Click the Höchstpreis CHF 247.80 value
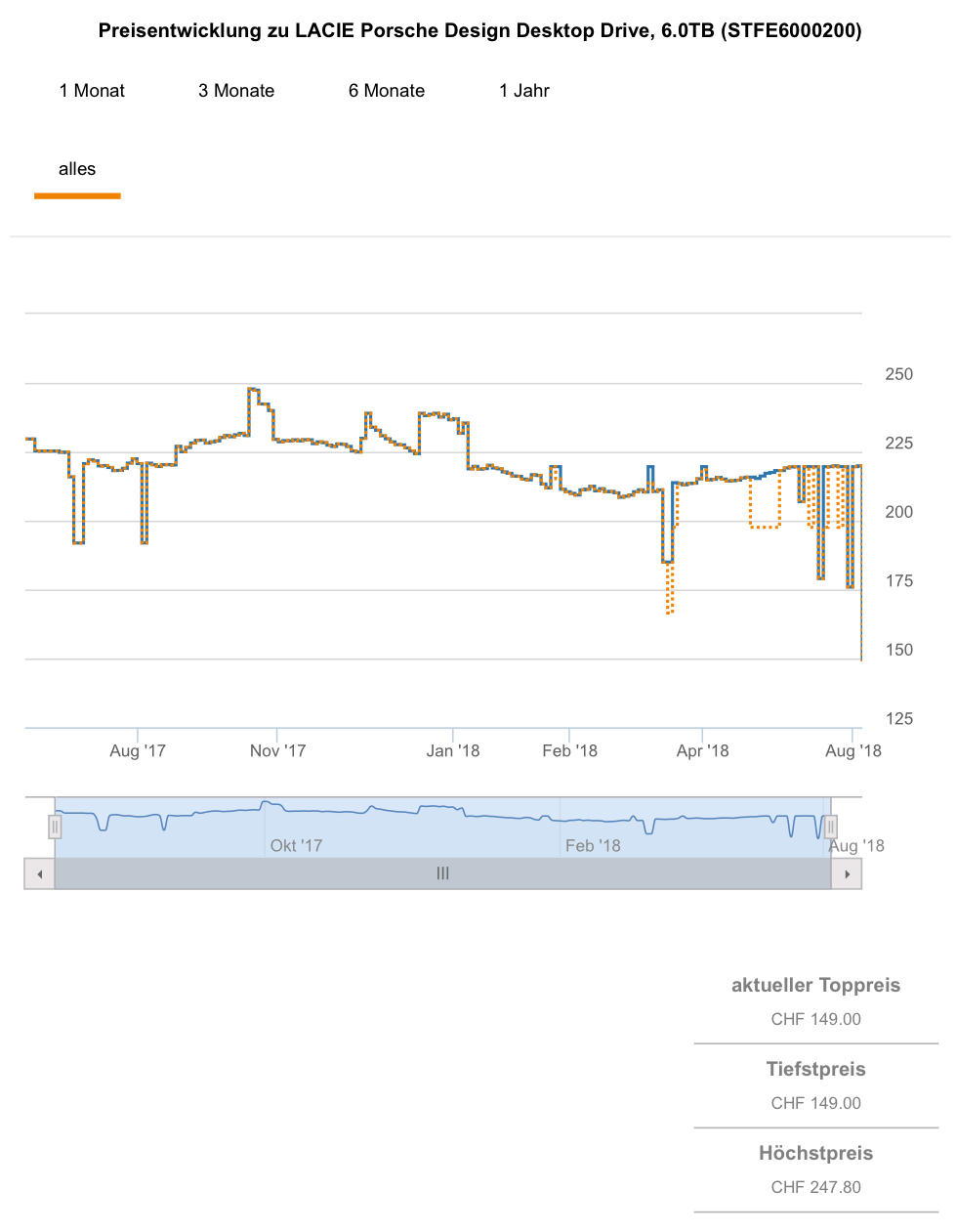The width and height of the screenshot is (956, 1232). pos(815,1187)
